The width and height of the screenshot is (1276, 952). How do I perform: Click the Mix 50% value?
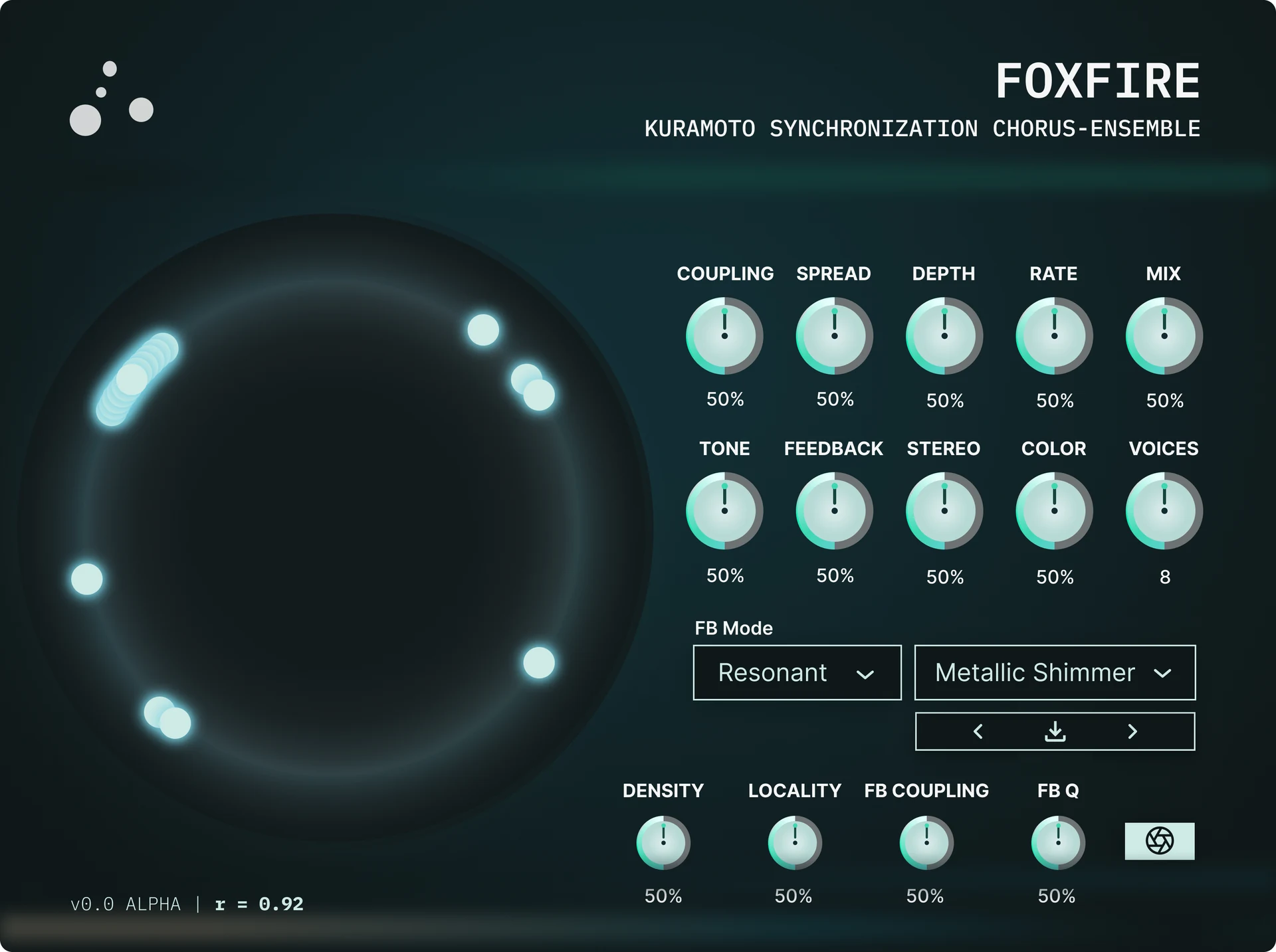(x=1165, y=401)
